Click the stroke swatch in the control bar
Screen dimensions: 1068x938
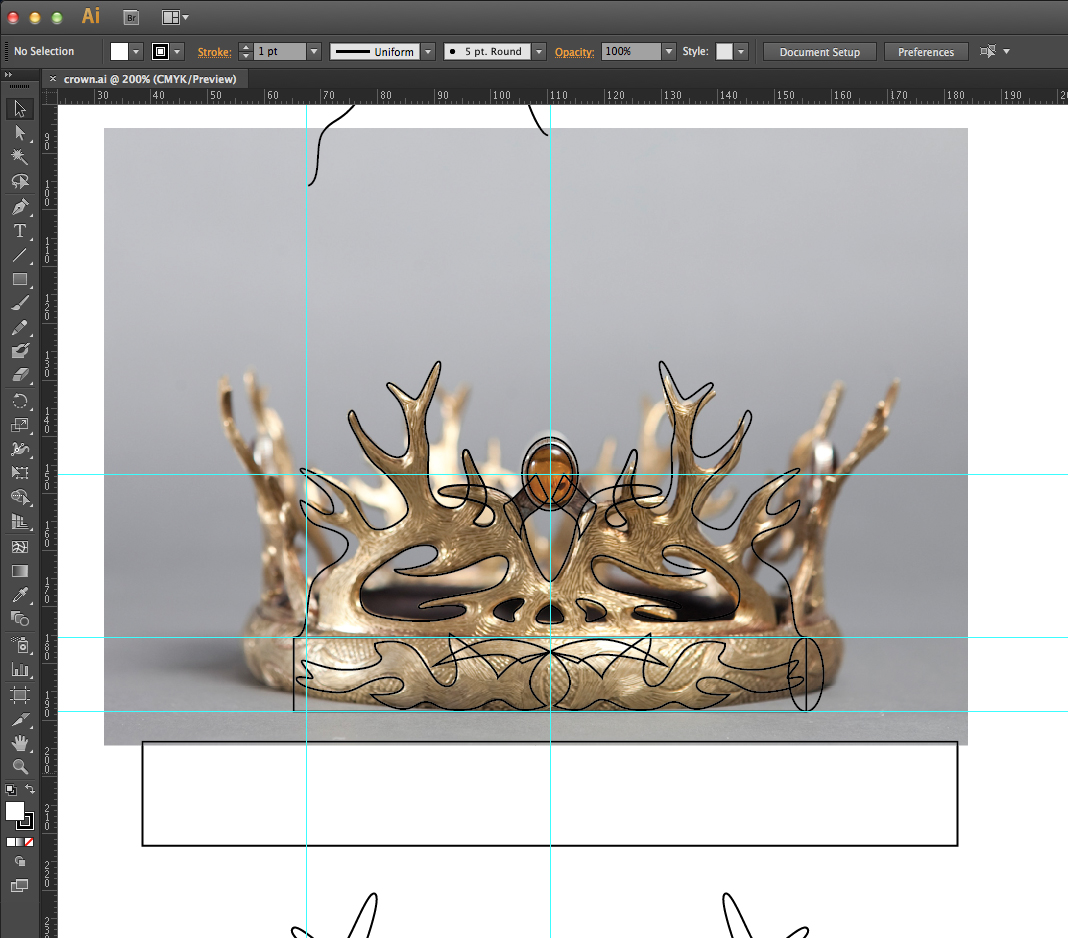[x=160, y=52]
